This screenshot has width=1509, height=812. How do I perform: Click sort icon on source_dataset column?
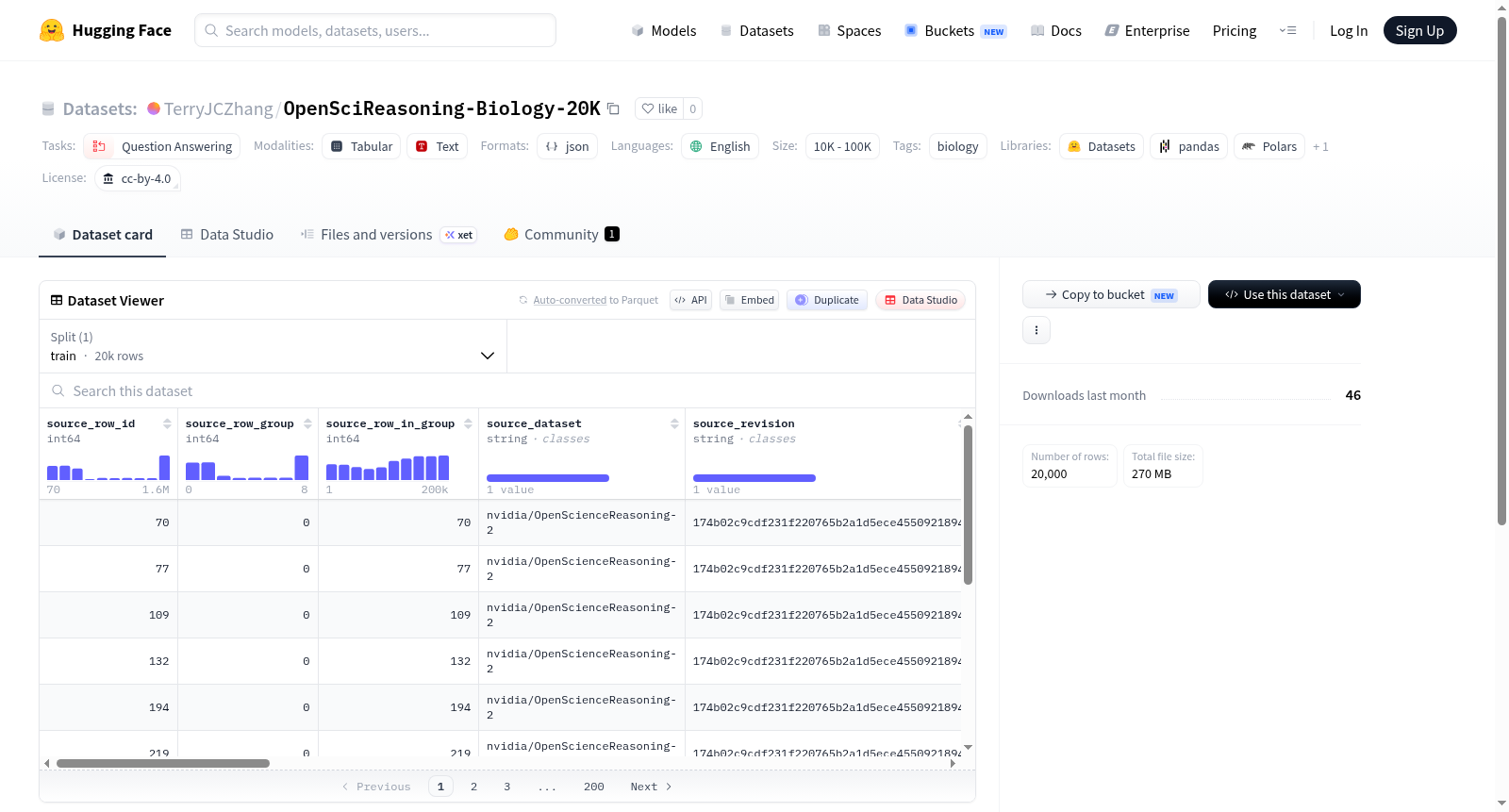(x=674, y=423)
